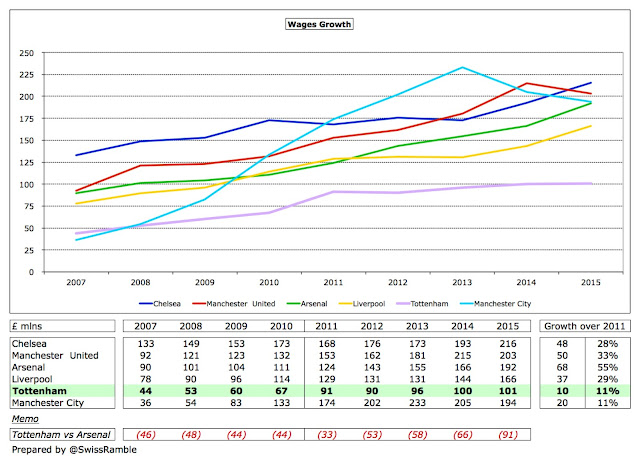640x458 pixels.
Task: Click the 2008 table column header
Action: (x=191, y=326)
